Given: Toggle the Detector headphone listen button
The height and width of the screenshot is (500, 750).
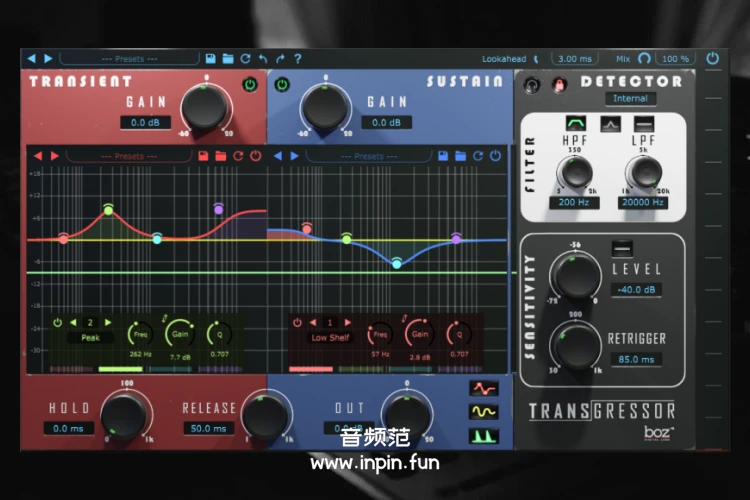Looking at the screenshot, I should point(531,85).
